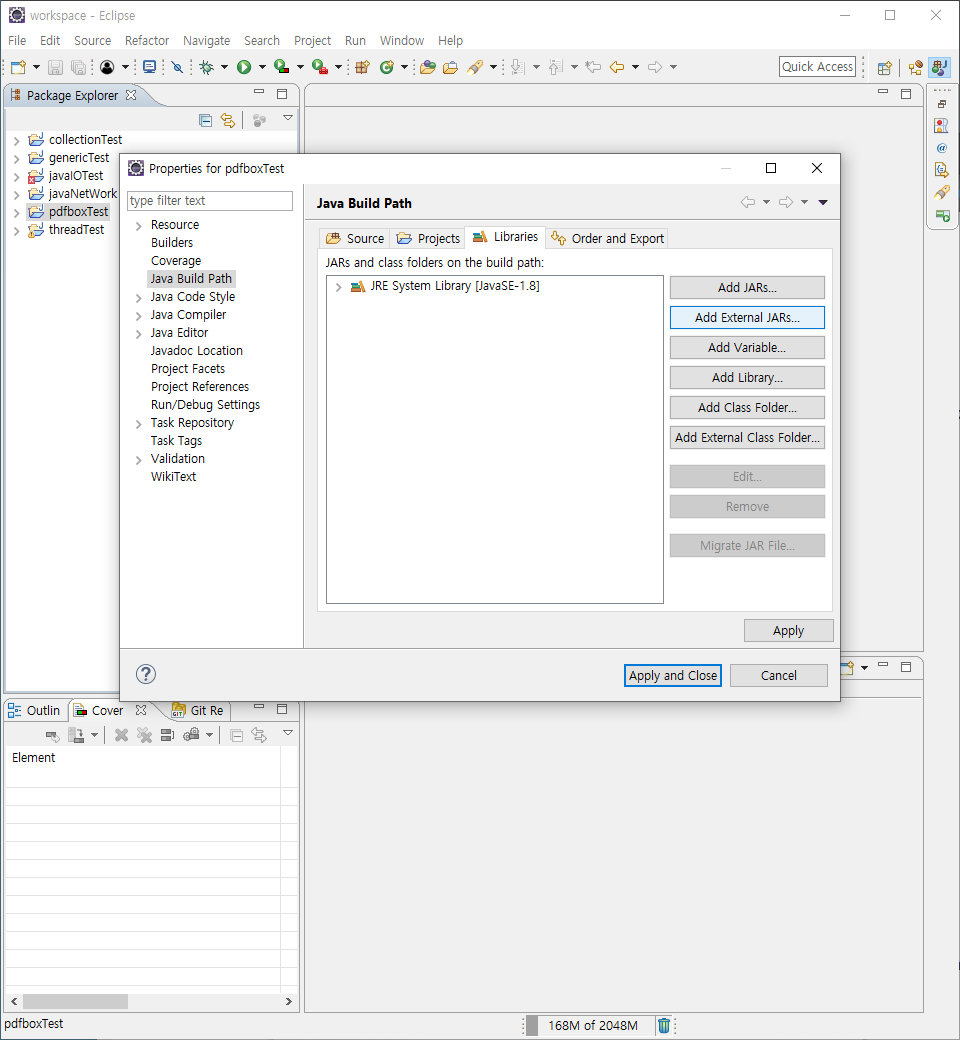Screen dimensions: 960x1040
Task: Expand the Resource properties category
Action: 139,226
